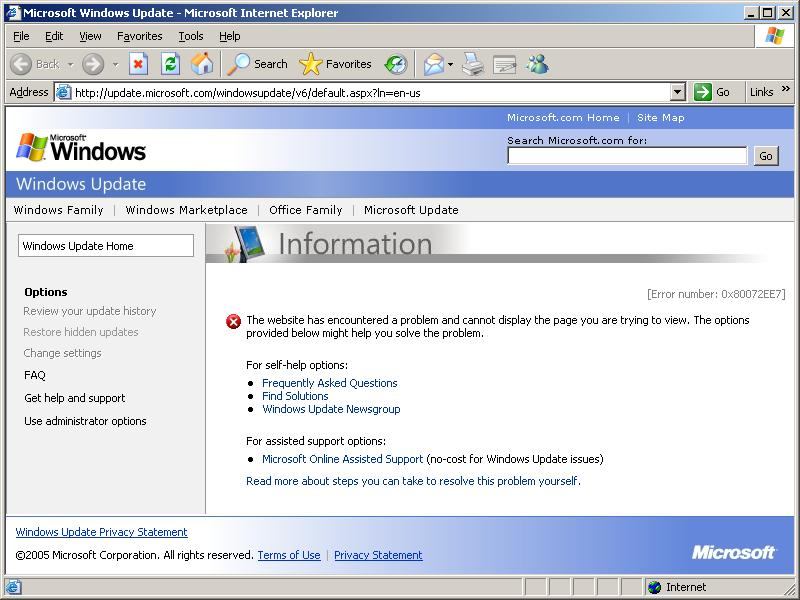
Task: Click Review your update history
Action: click(x=90, y=311)
